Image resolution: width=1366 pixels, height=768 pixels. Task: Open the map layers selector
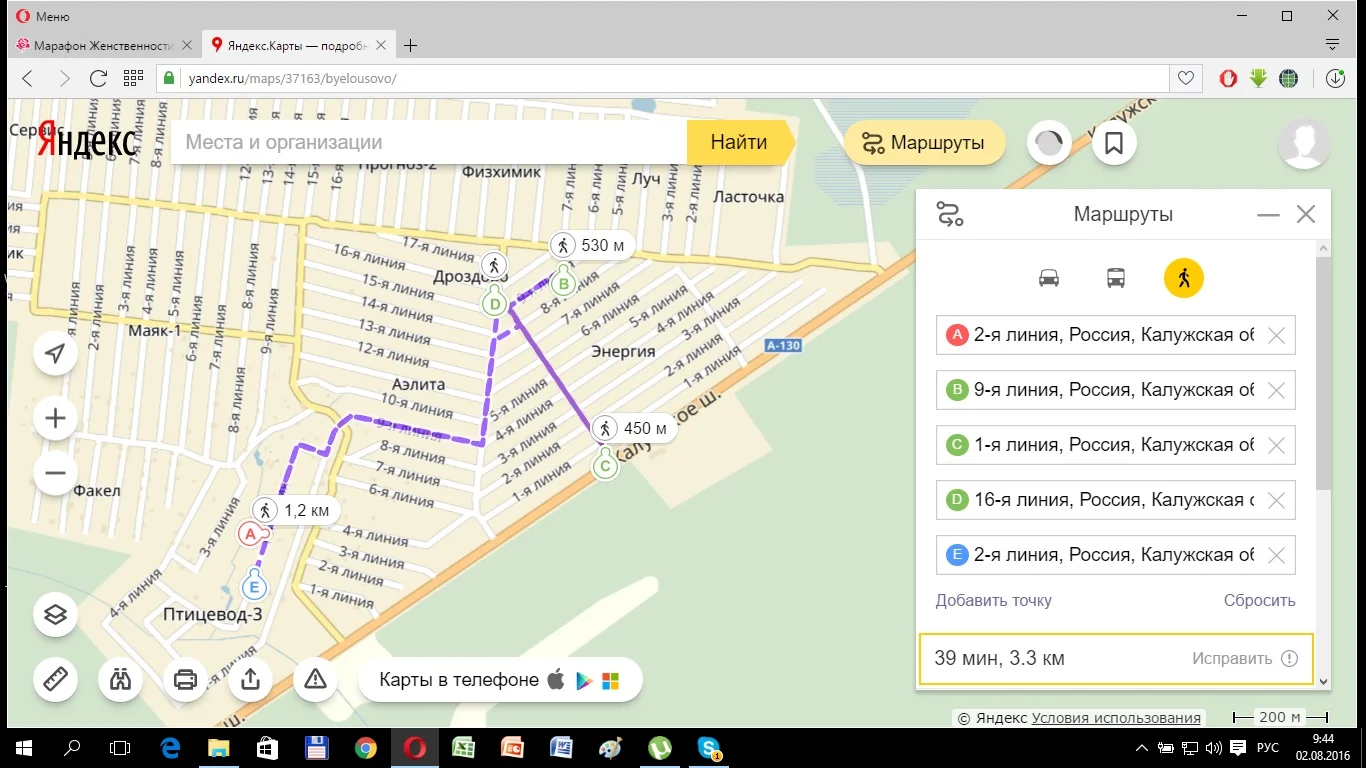click(56, 615)
